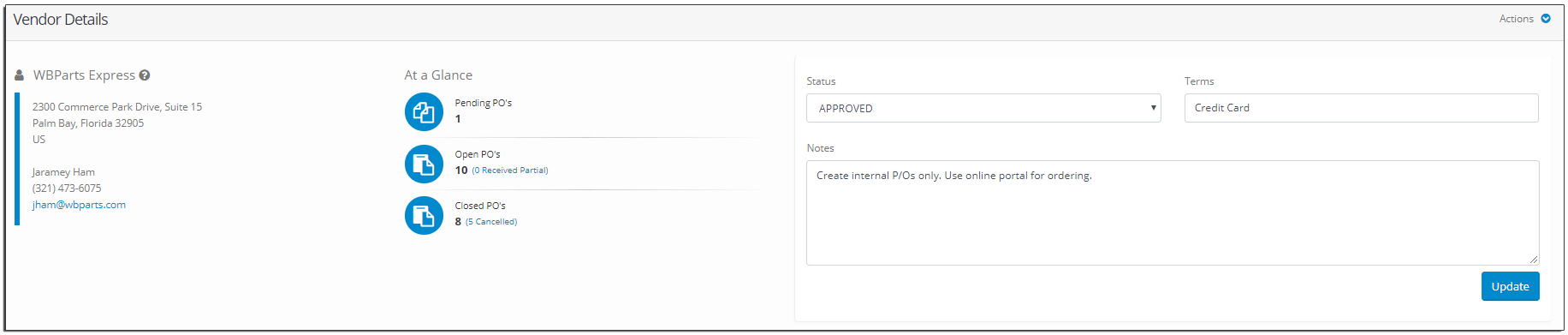Viewport: 1568px width, 335px height.
Task: Open the jham@wbparts.com email link
Action: click(79, 205)
